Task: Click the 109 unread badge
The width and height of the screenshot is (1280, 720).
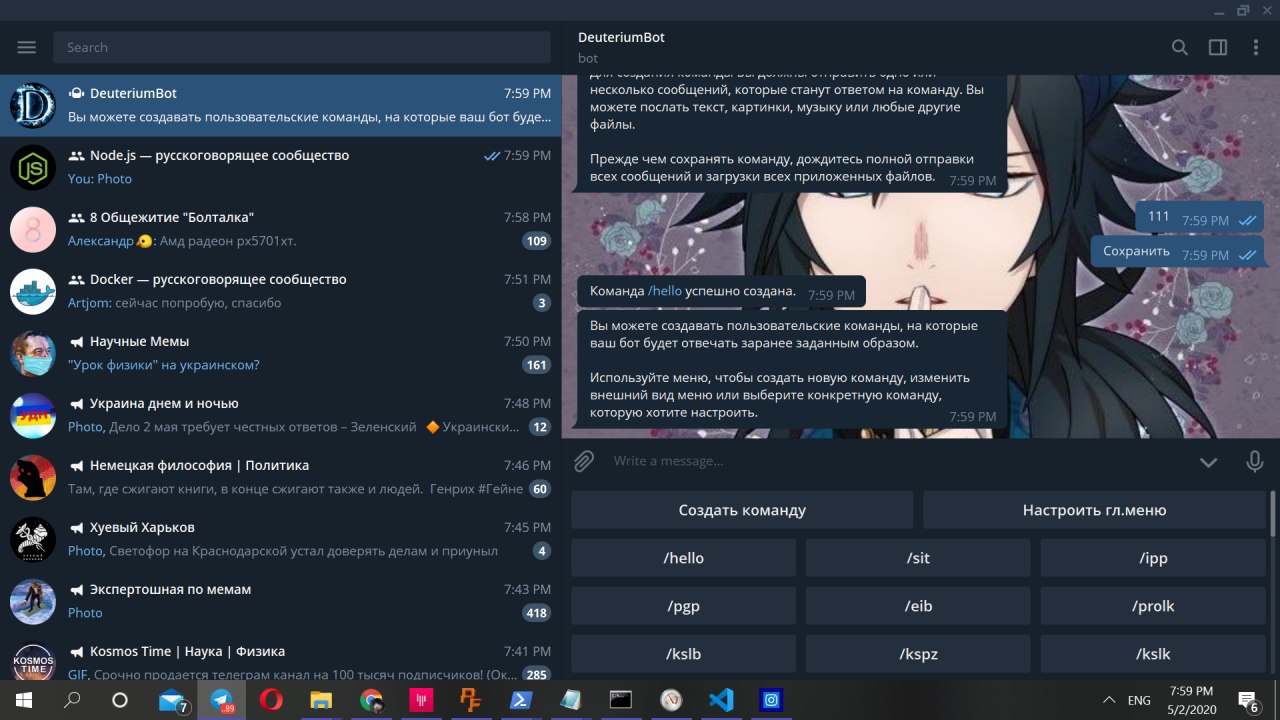Action: 537,241
